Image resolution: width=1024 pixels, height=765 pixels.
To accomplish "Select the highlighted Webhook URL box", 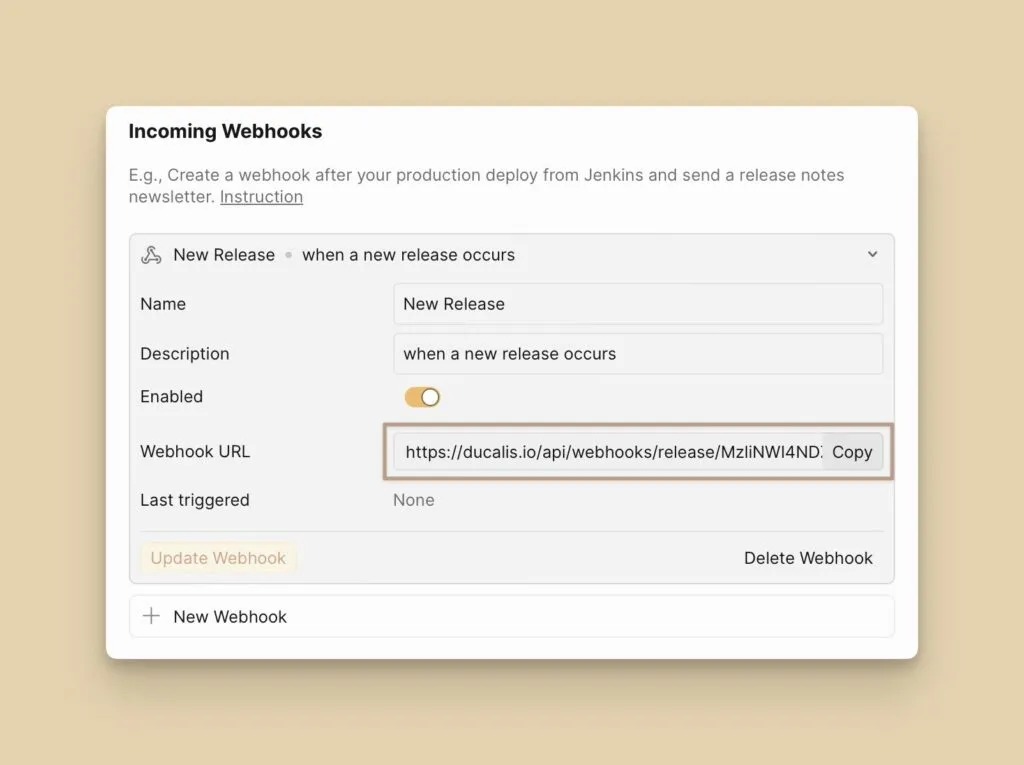I will [638, 452].
